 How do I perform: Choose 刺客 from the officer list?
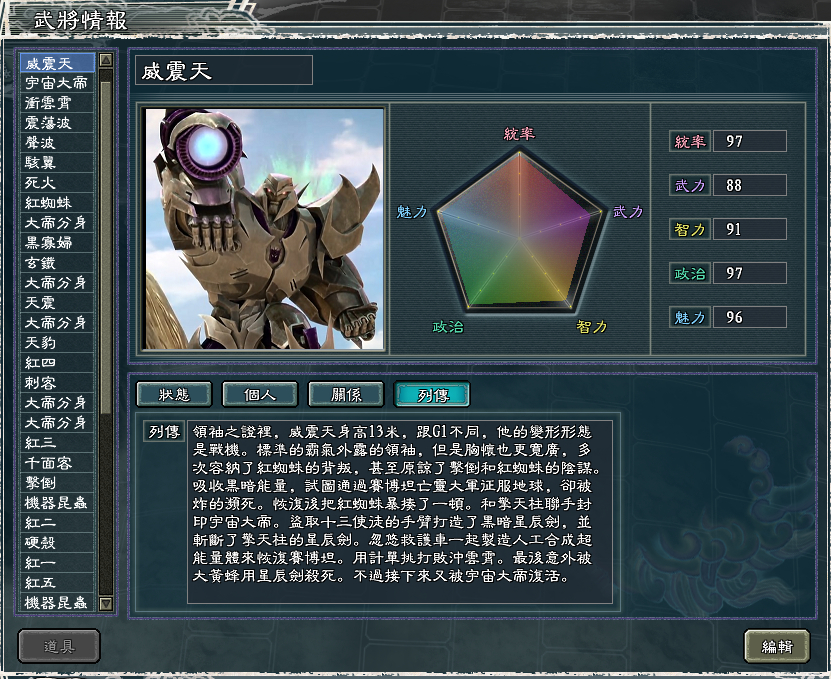tap(57, 383)
